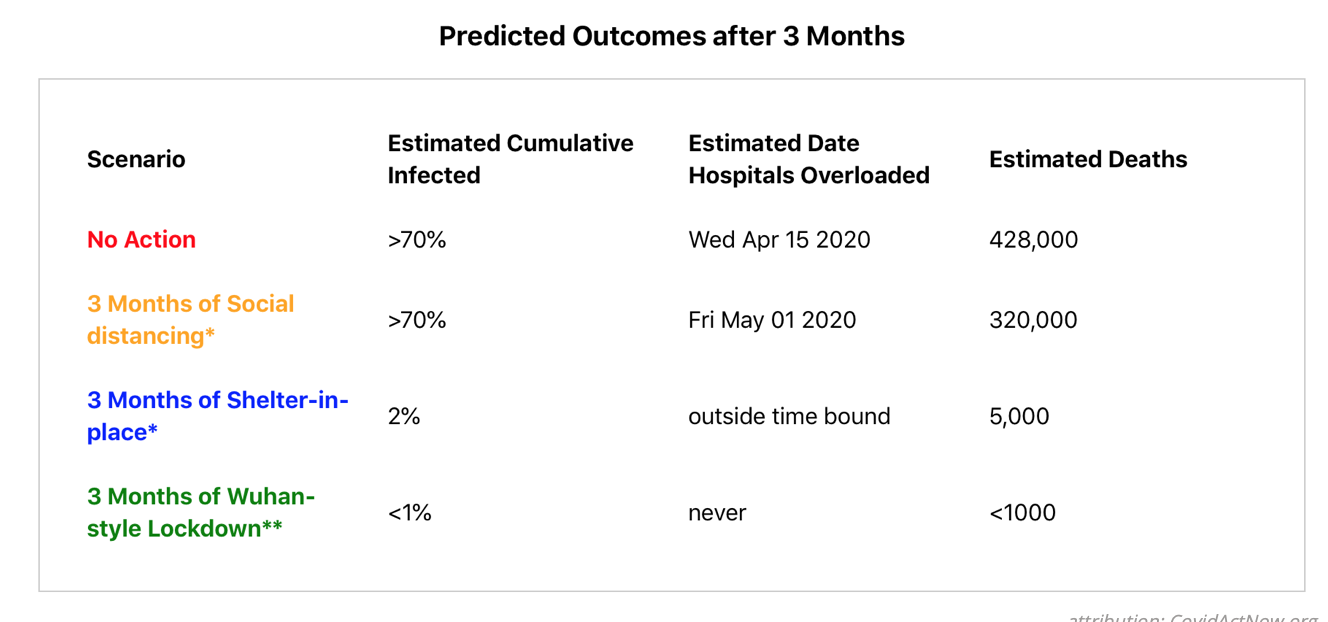Click the Estimated Cumulative Infected header
This screenshot has height=622, width=1328.
pos(510,159)
